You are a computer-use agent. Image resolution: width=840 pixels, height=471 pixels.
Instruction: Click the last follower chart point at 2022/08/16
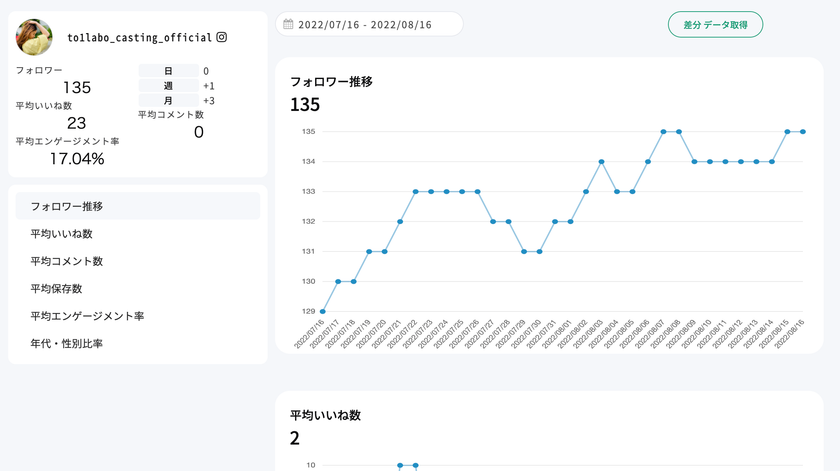coord(803,131)
